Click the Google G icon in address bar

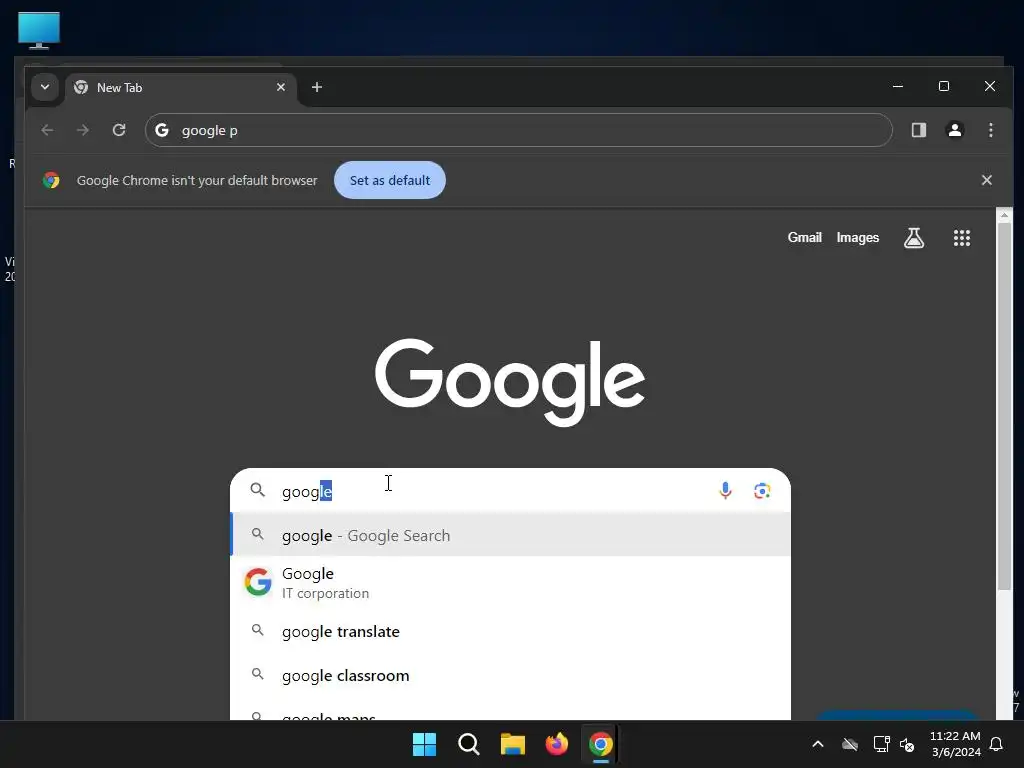pos(162,130)
